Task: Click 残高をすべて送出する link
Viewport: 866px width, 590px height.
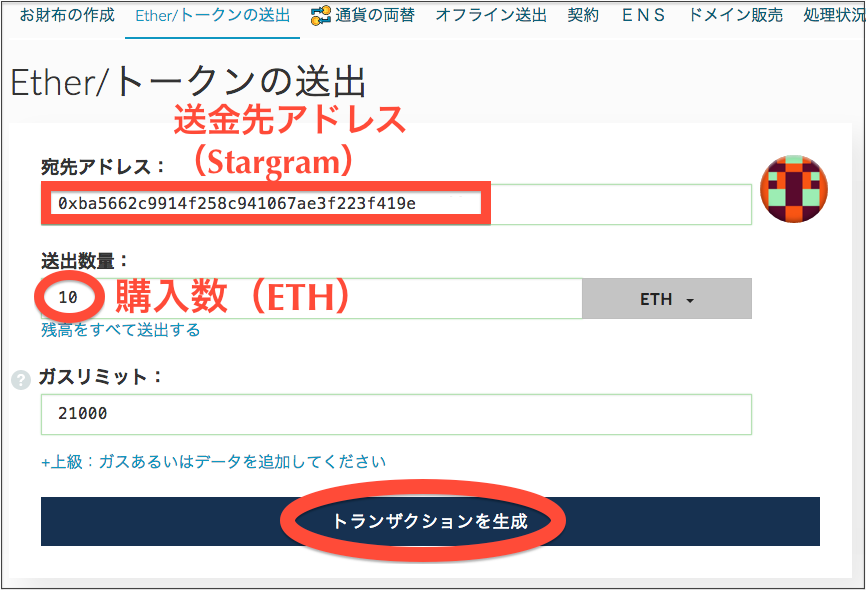Action: point(120,330)
